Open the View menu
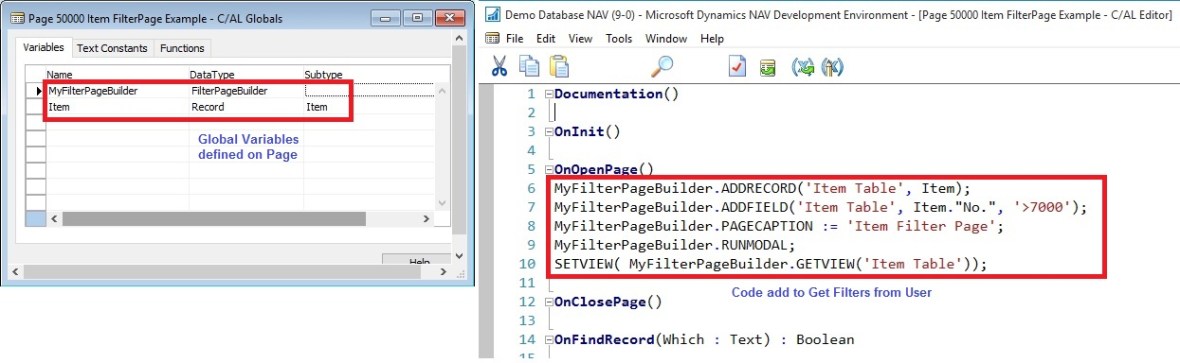This screenshot has width=1180, height=363. [x=580, y=38]
